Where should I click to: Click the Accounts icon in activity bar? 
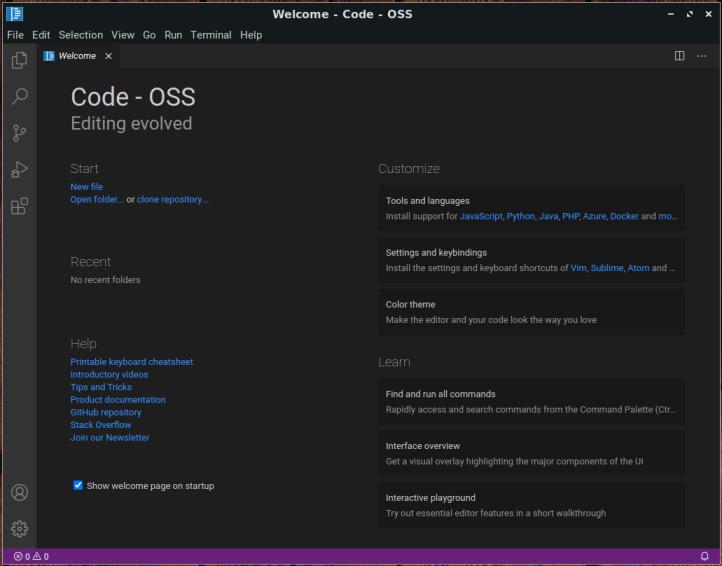click(x=19, y=492)
